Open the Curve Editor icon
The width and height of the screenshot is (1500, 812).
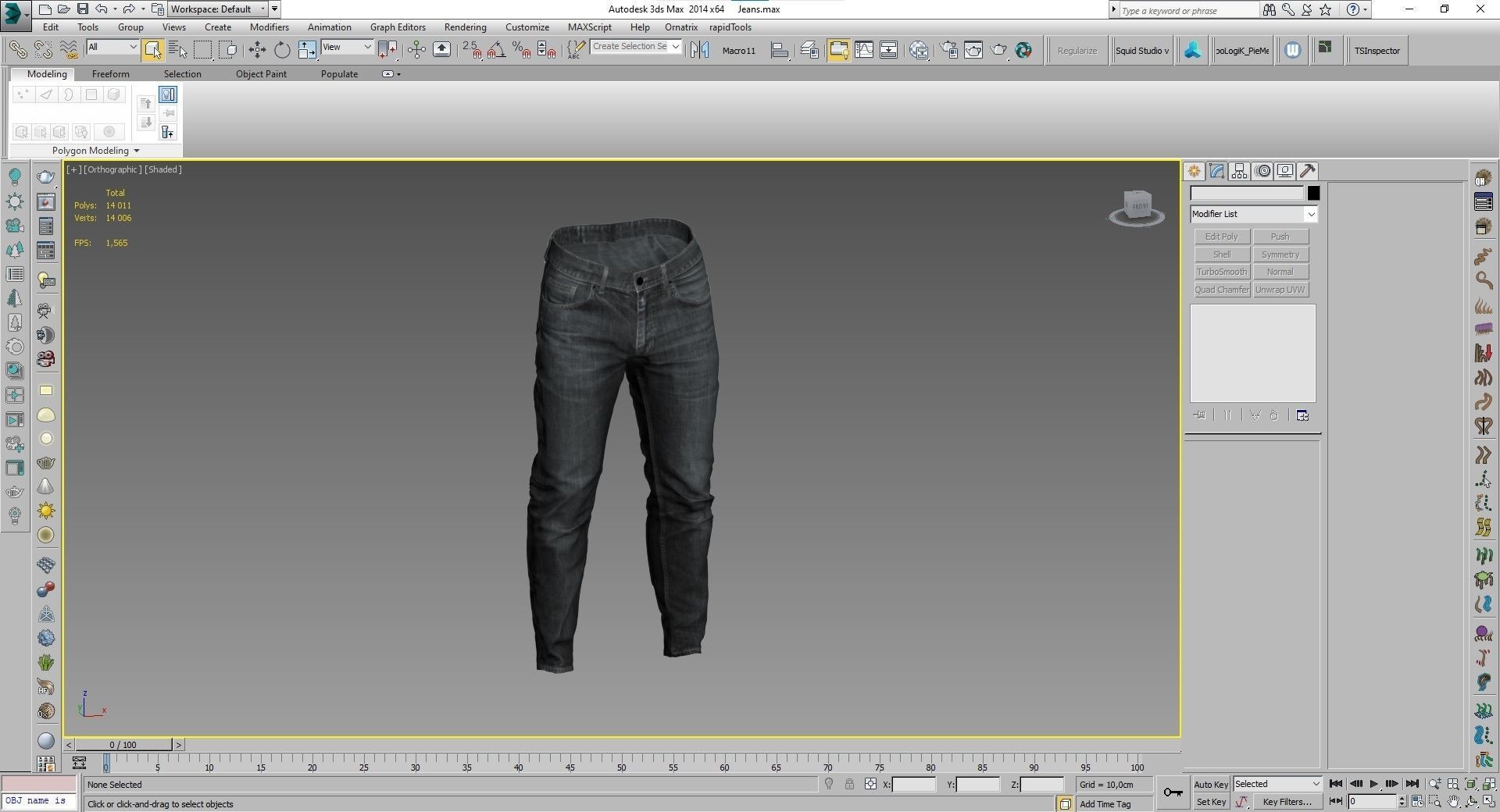click(864, 50)
